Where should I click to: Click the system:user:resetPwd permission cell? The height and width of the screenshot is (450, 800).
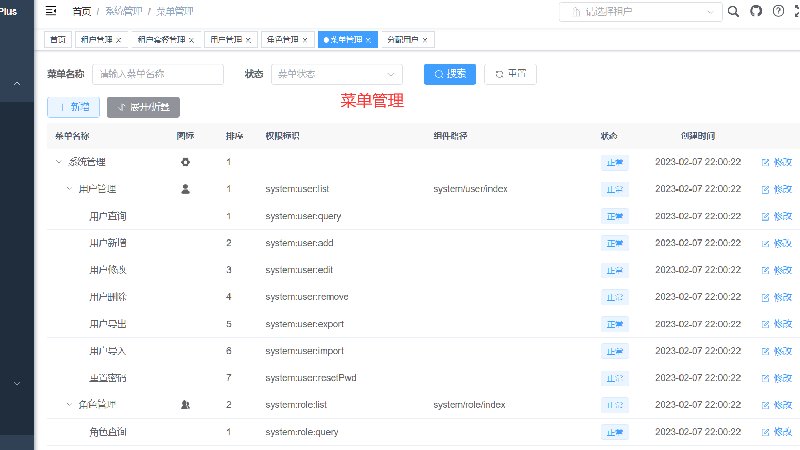(311, 378)
